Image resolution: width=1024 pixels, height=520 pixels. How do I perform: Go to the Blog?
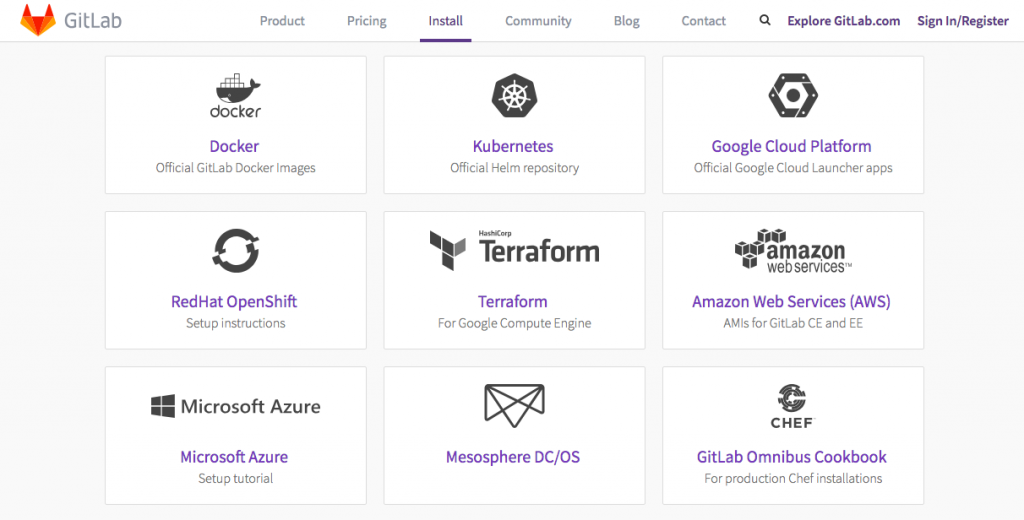click(626, 21)
